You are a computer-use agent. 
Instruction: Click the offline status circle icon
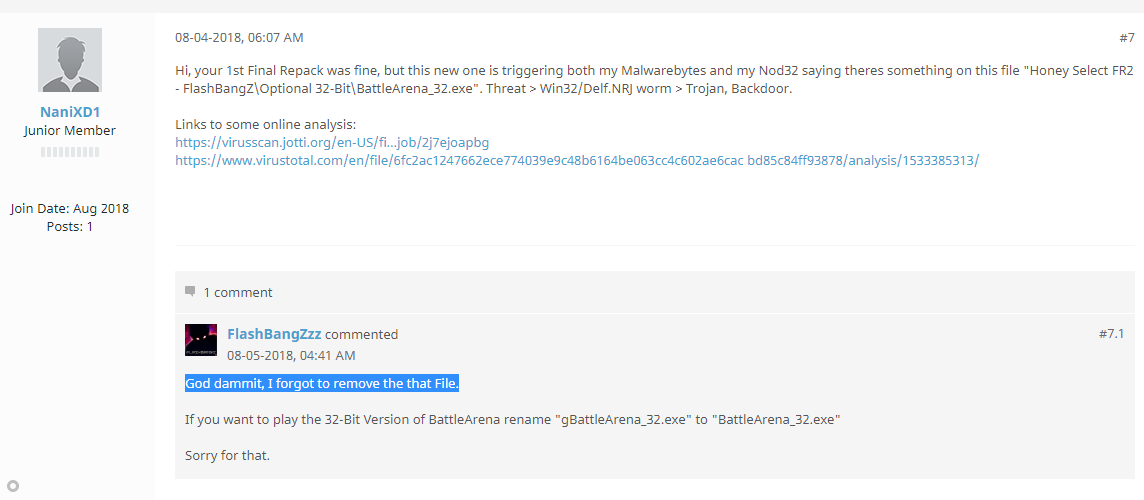point(12,485)
